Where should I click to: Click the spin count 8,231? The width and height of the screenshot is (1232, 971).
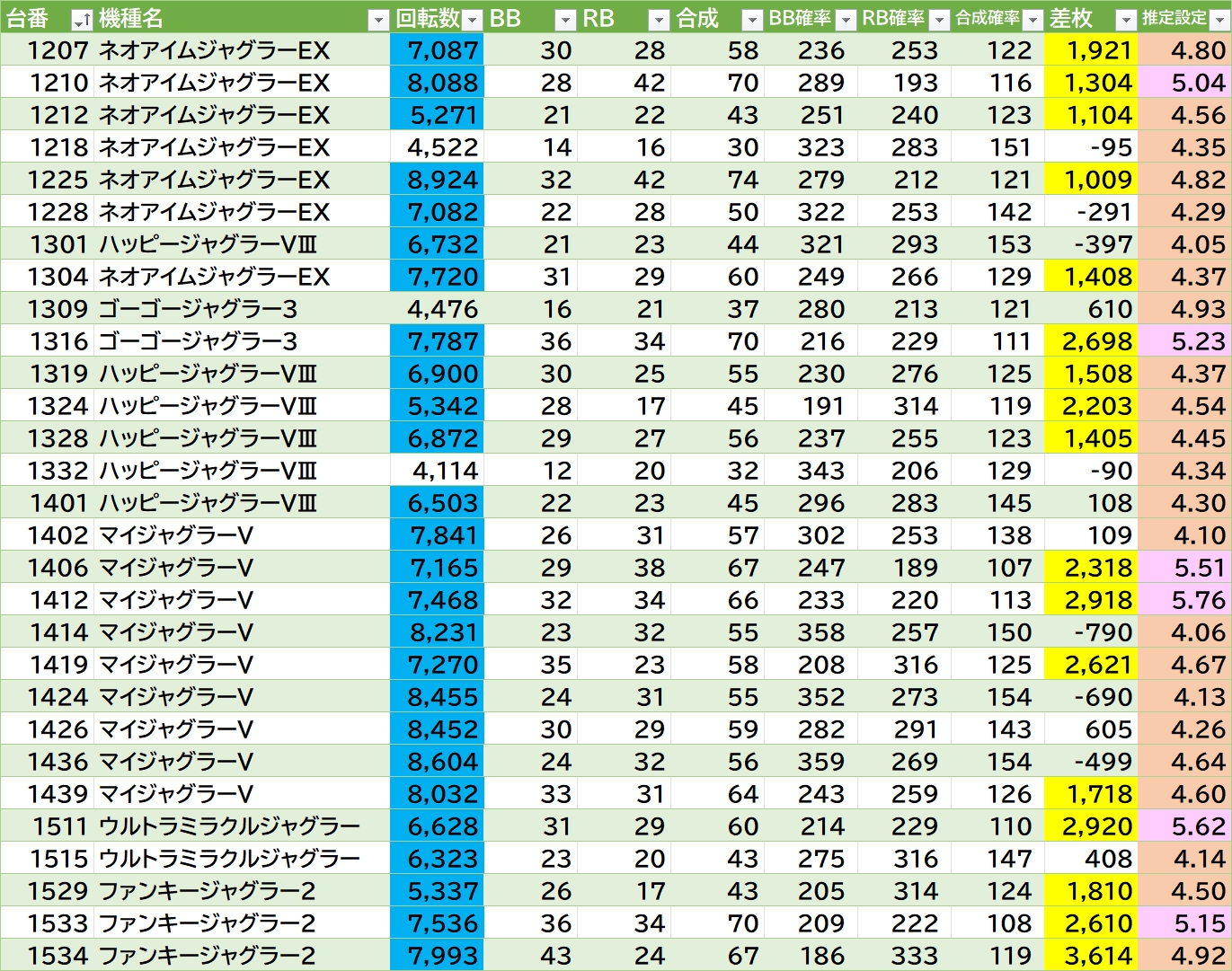point(437,632)
